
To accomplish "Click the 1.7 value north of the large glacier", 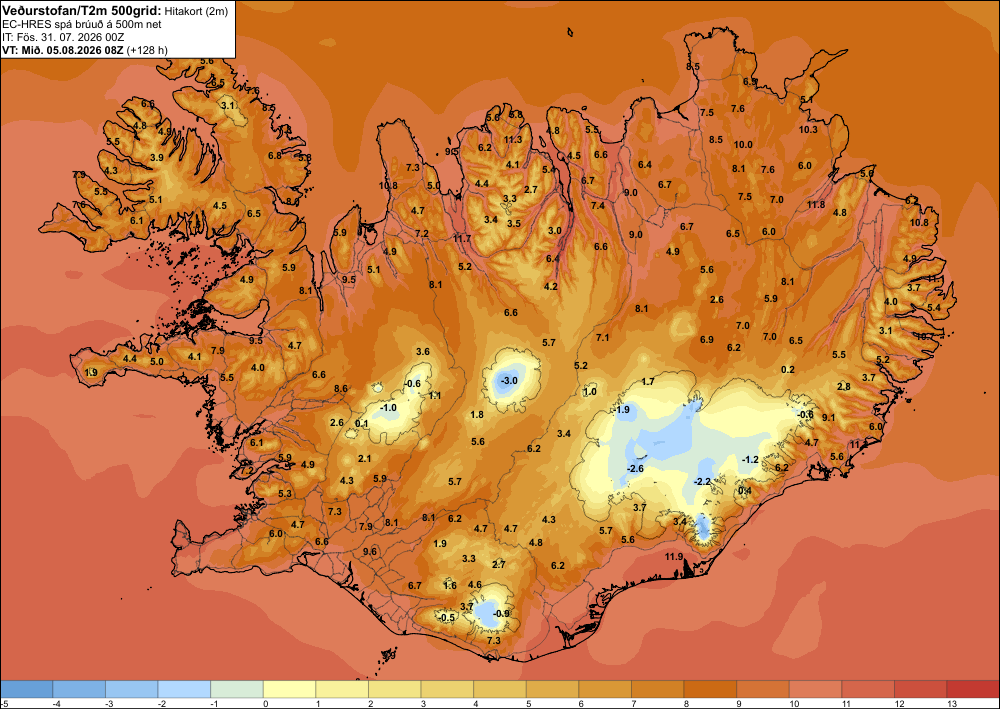I will coord(648,382).
